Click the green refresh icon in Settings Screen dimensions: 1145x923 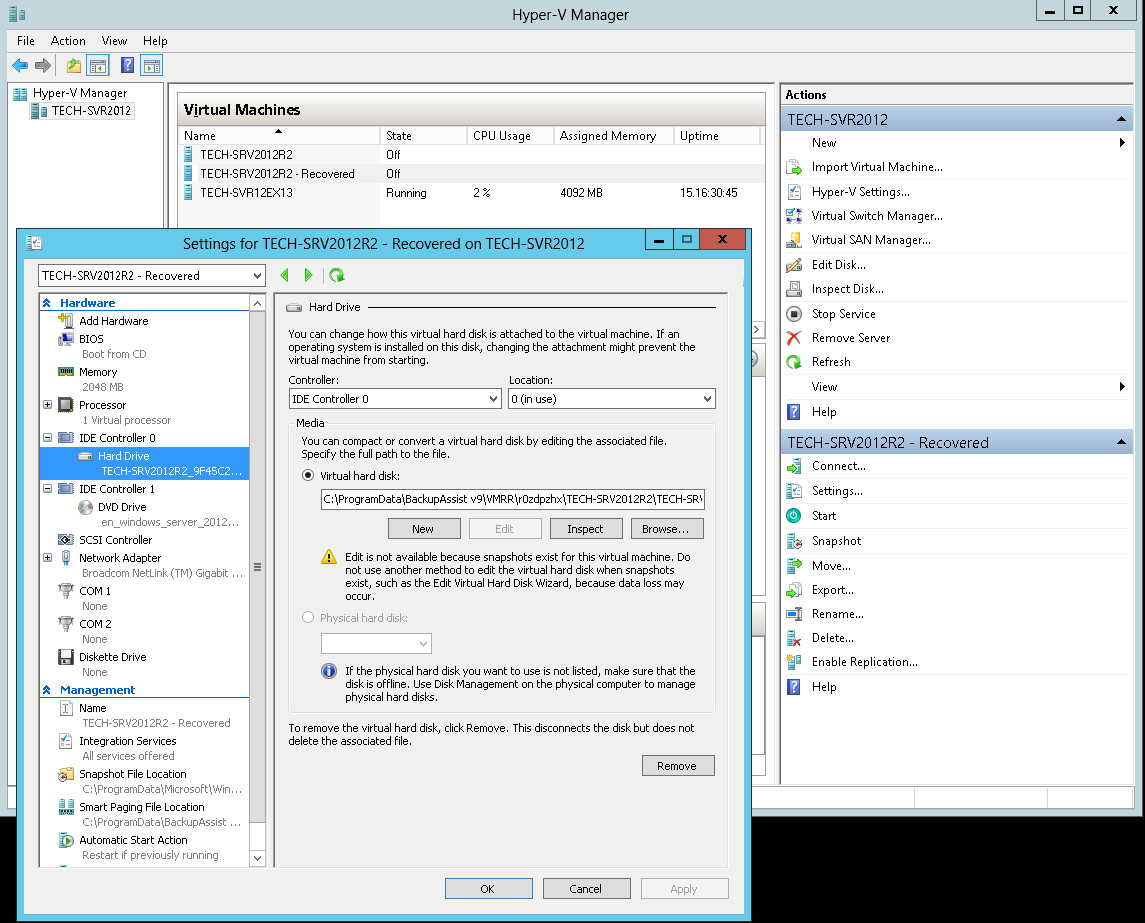pos(337,275)
